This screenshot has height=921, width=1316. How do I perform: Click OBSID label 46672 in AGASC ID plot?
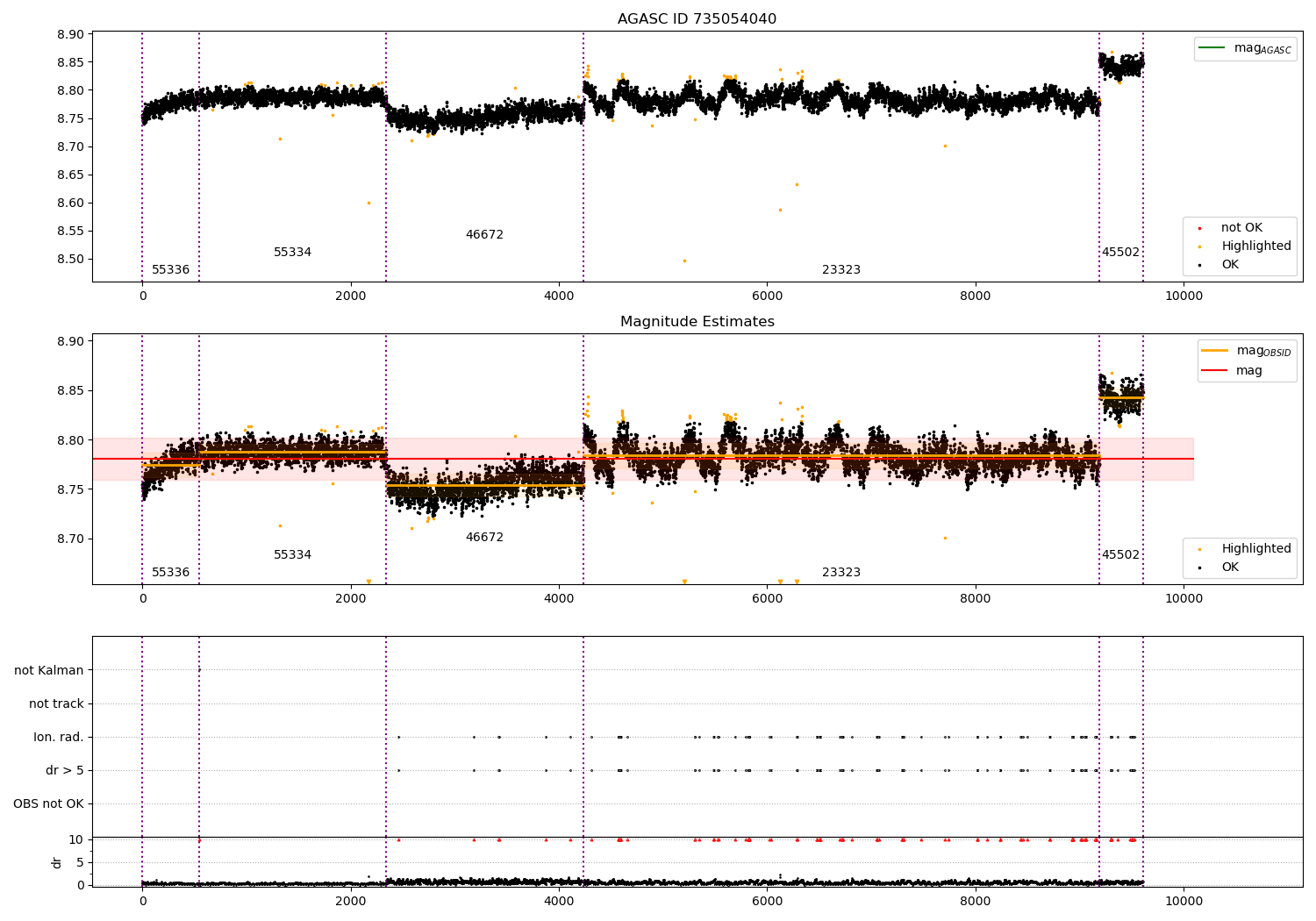[484, 235]
